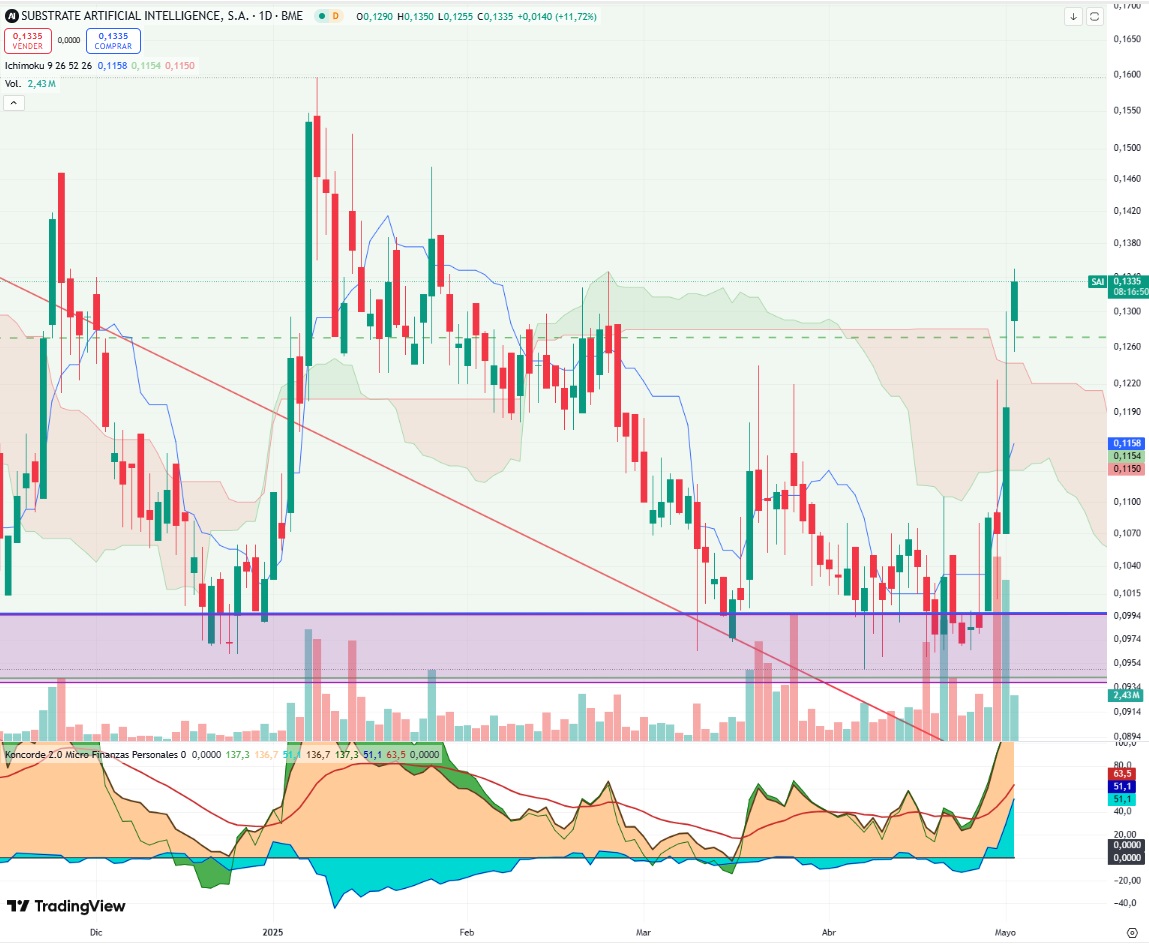
Task: Collapse the indicator legend with the caret button
Action: pos(13,103)
